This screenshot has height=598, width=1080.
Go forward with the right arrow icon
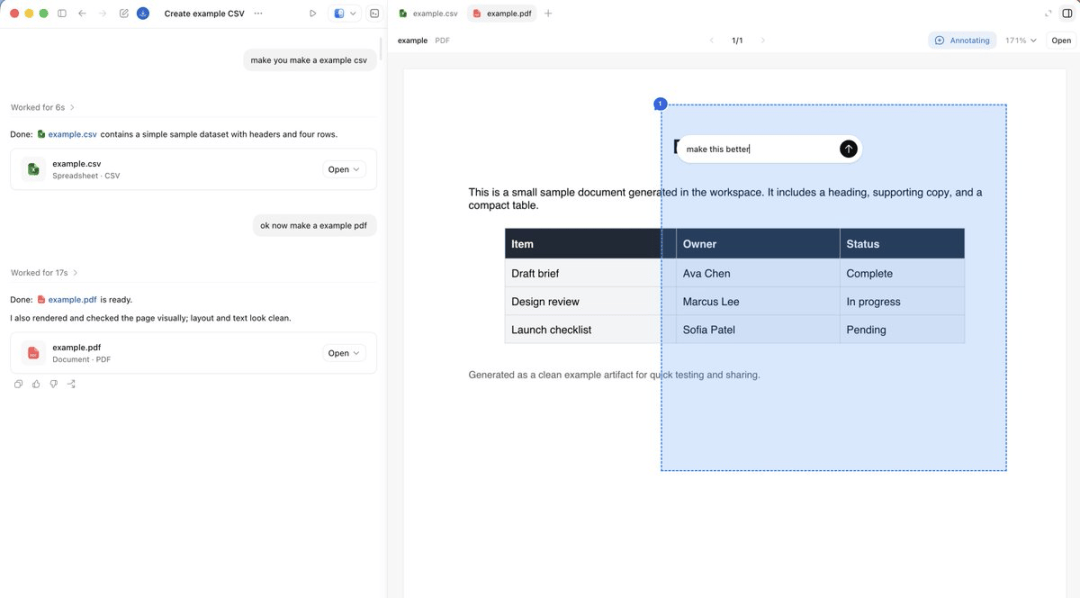[x=102, y=13]
